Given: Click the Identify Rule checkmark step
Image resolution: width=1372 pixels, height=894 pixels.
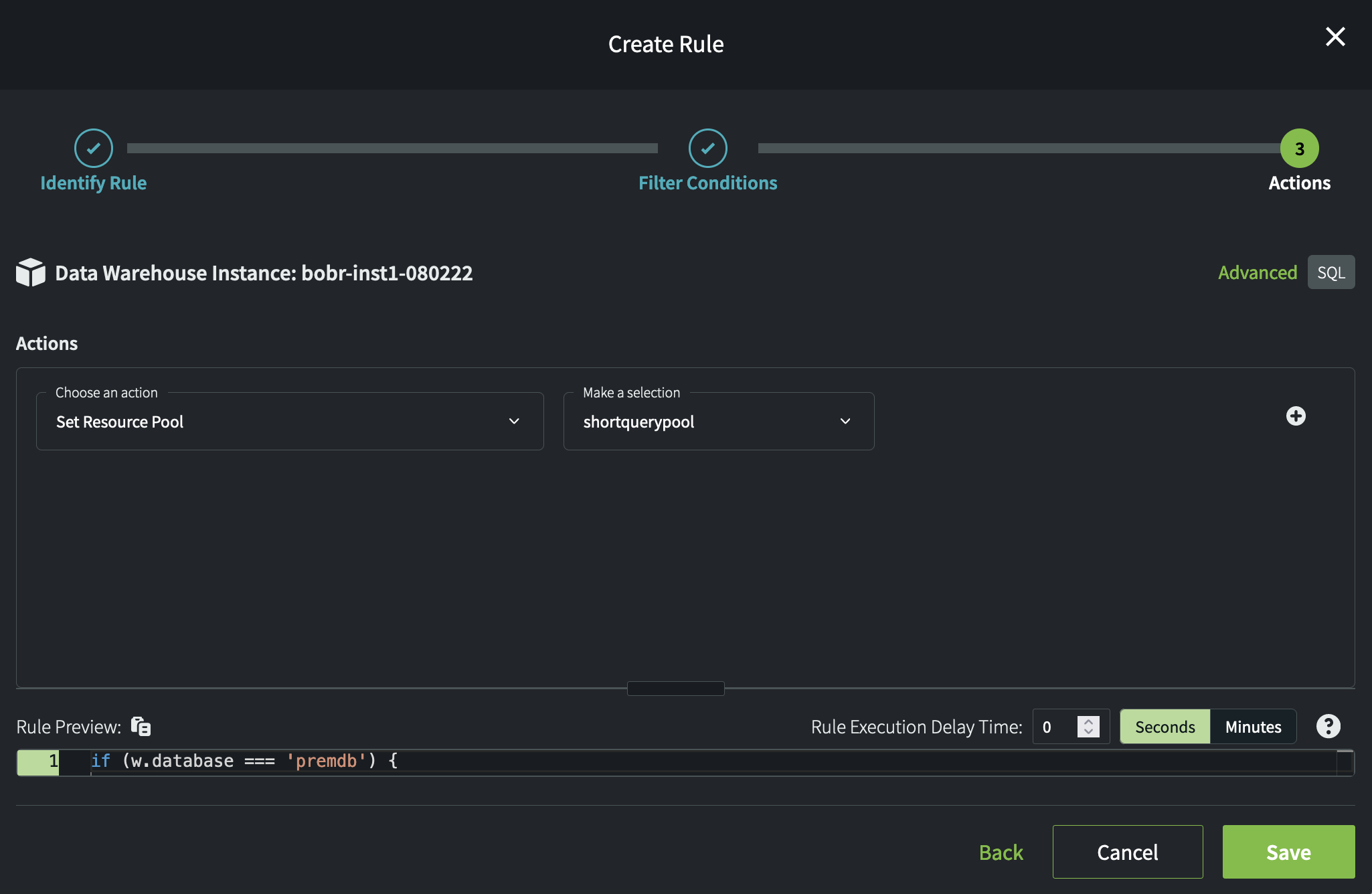Looking at the screenshot, I should [x=93, y=148].
